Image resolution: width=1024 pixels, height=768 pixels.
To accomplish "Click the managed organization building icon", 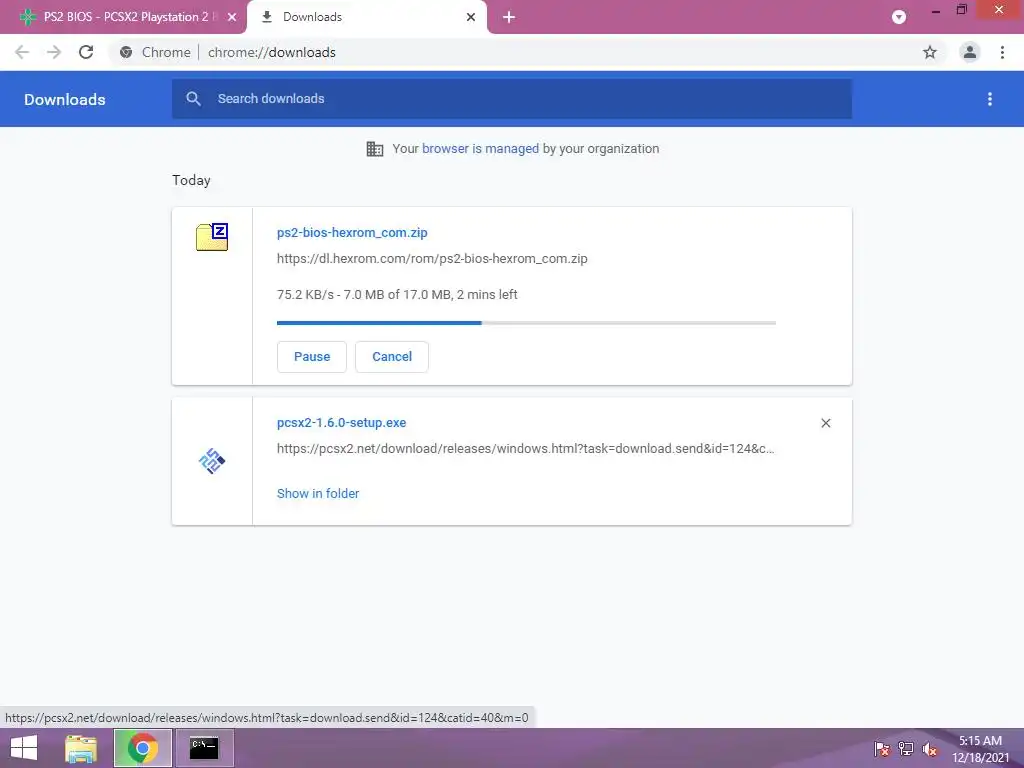I will tap(375, 149).
